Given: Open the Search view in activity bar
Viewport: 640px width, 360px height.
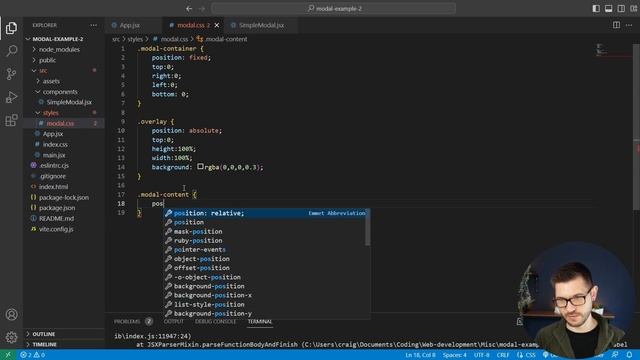Looking at the screenshot, I should 11,51.
